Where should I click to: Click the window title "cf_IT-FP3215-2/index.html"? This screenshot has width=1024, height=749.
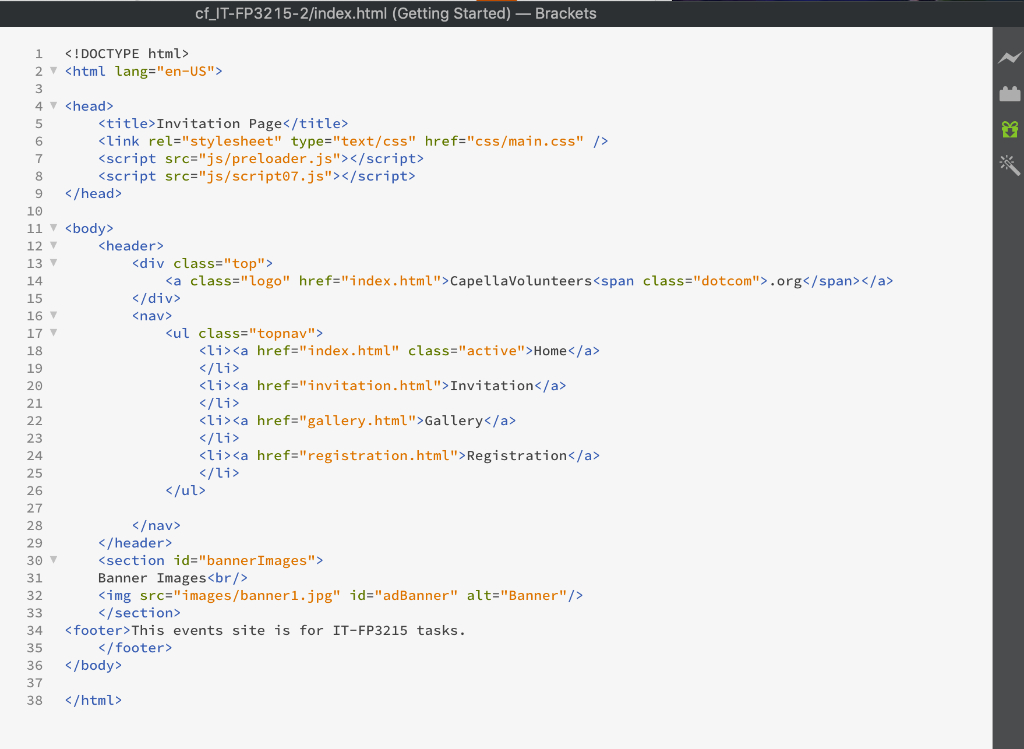(291, 14)
